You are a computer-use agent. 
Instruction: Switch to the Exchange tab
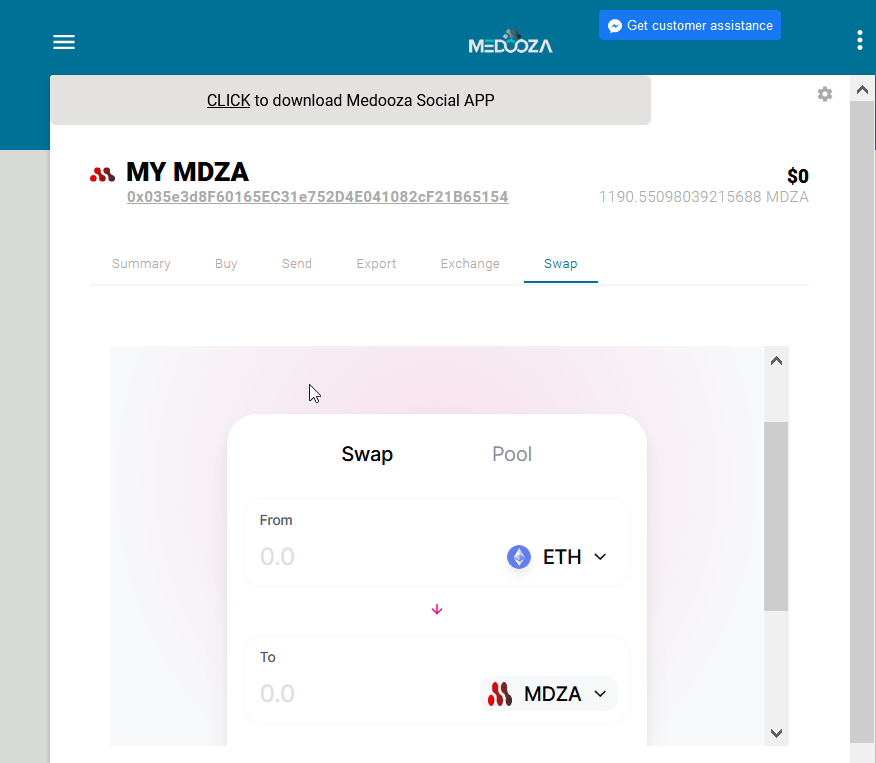pyautogui.click(x=470, y=264)
